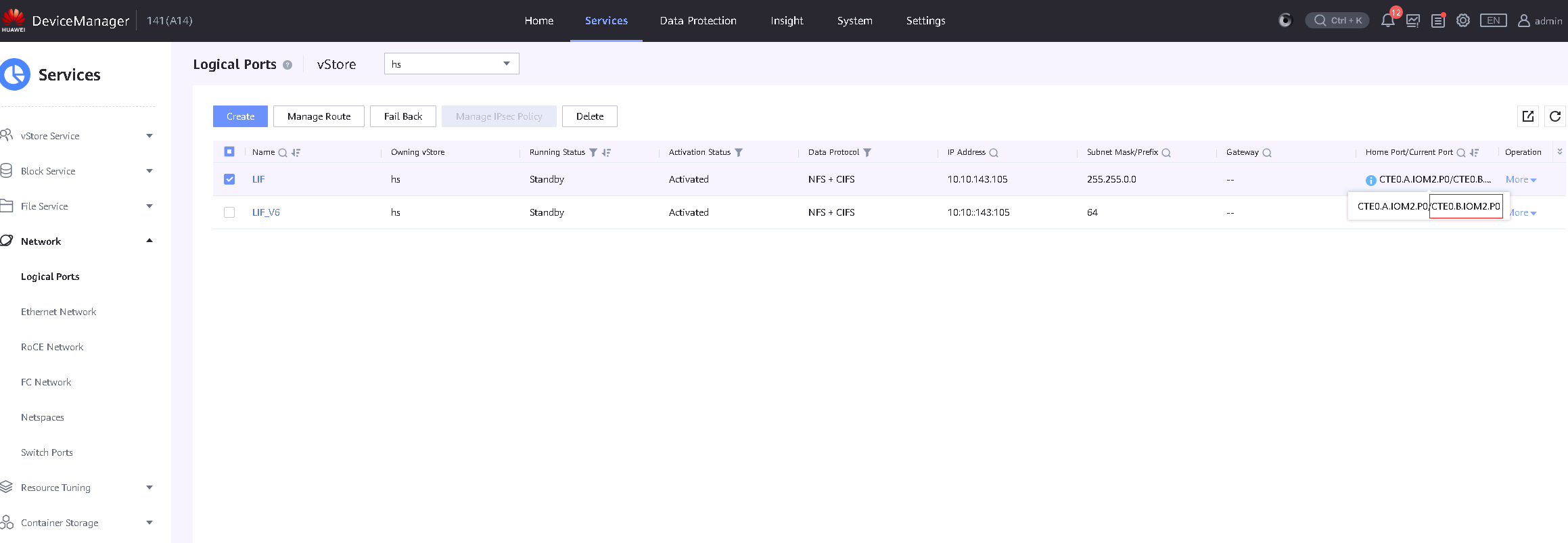Select Logical Ports in sidebar
This screenshot has width=1568, height=543.
tap(50, 277)
